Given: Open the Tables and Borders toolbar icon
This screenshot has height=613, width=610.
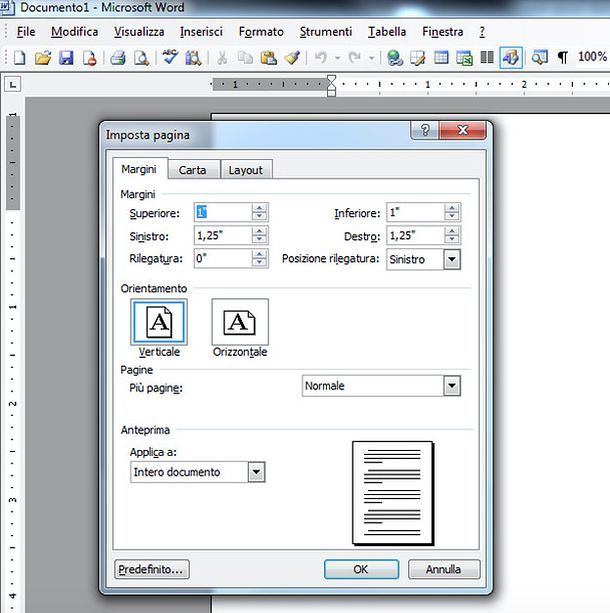Looking at the screenshot, I should click(x=418, y=58).
